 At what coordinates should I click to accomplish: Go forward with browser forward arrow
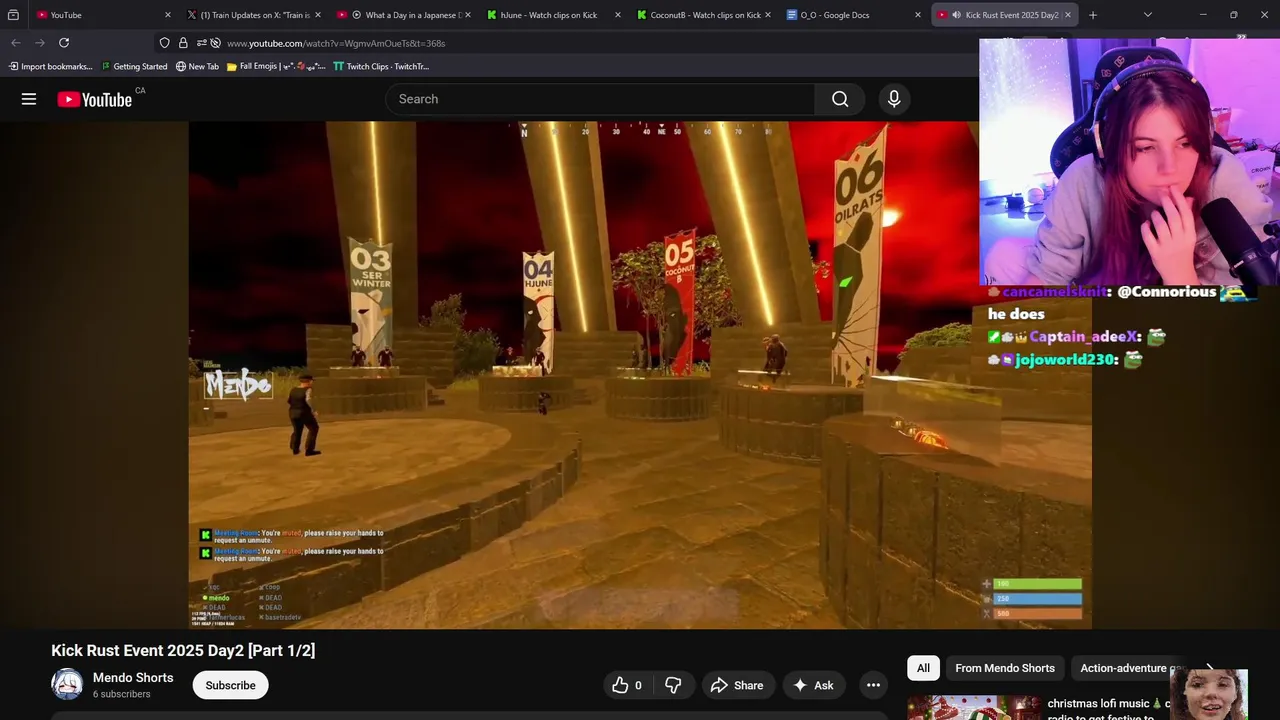click(40, 43)
